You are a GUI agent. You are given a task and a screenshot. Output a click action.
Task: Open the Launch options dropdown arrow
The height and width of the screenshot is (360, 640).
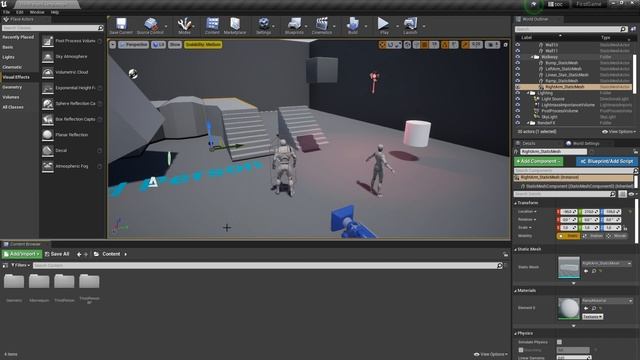[x=424, y=27]
